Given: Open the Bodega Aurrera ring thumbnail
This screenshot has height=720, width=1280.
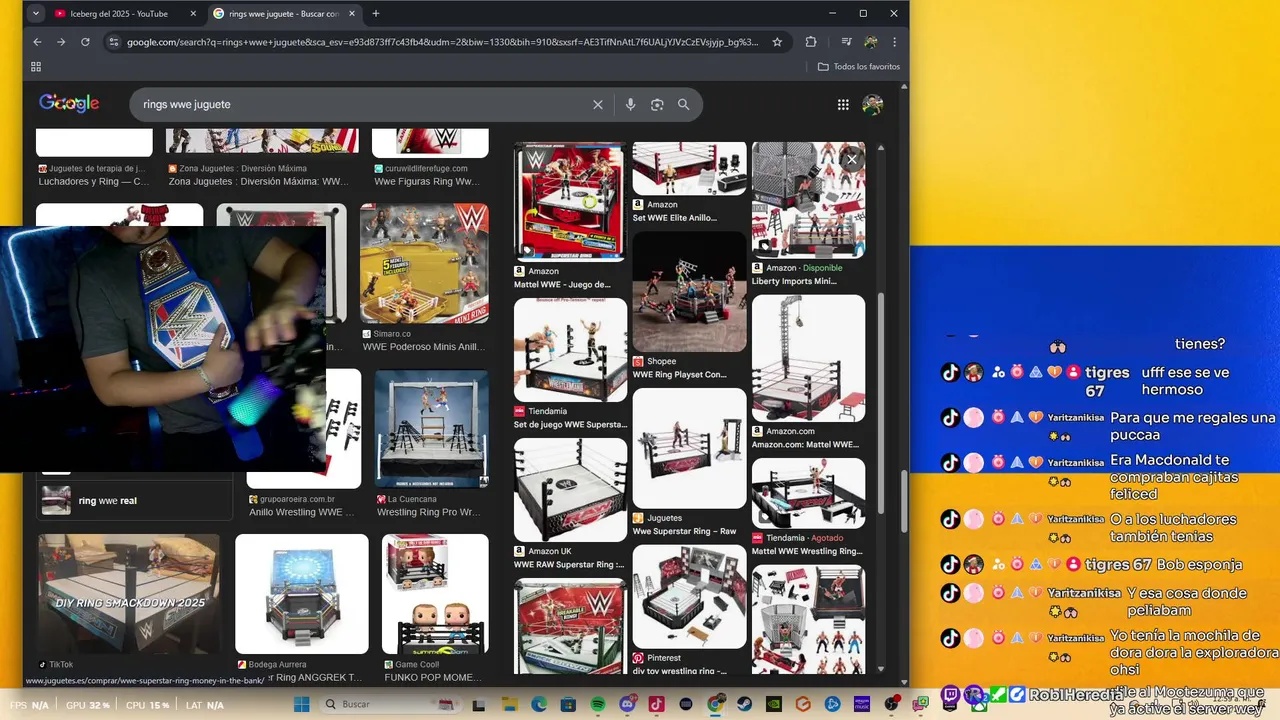Looking at the screenshot, I should 302,594.
